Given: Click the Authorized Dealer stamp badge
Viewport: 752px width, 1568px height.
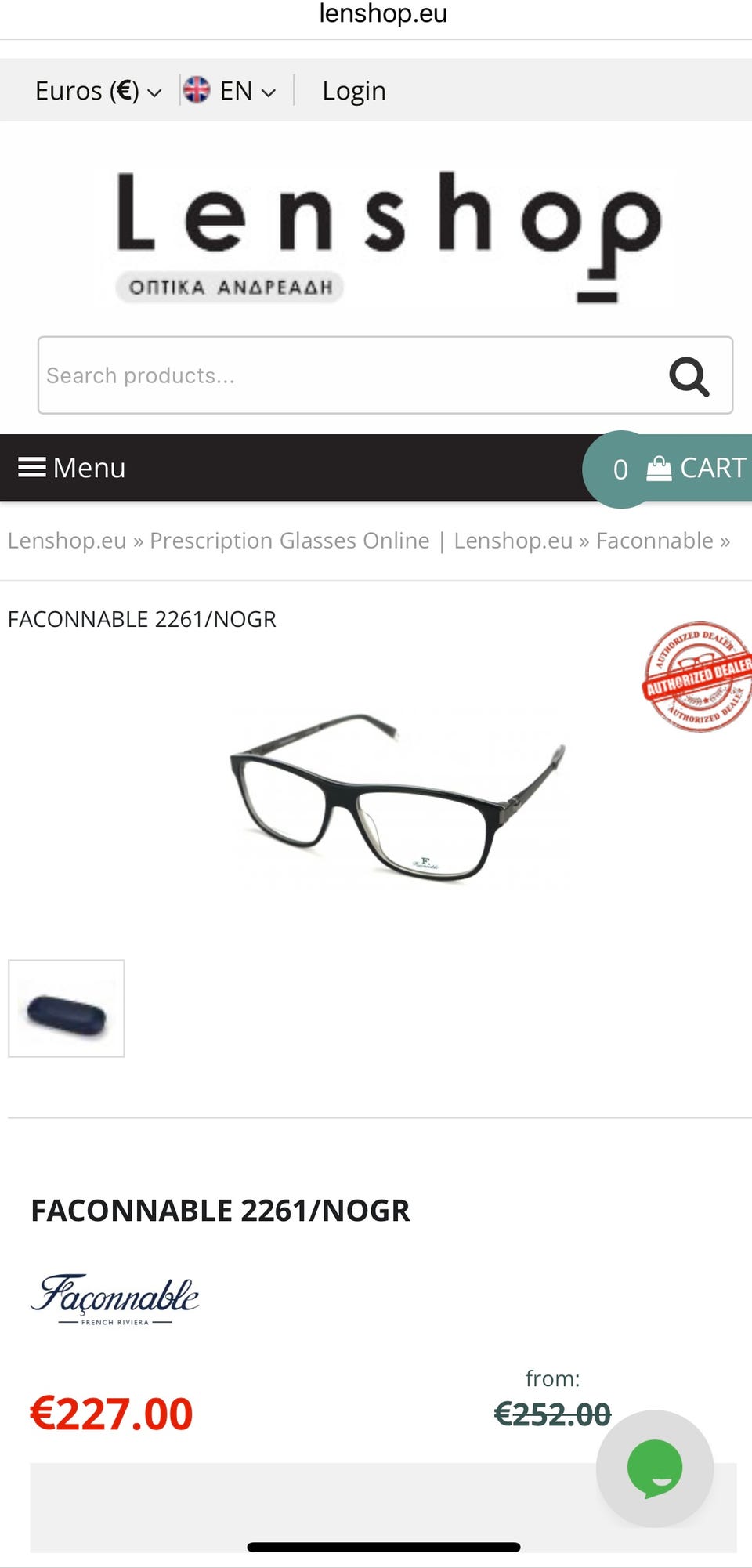Looking at the screenshot, I should (x=697, y=676).
